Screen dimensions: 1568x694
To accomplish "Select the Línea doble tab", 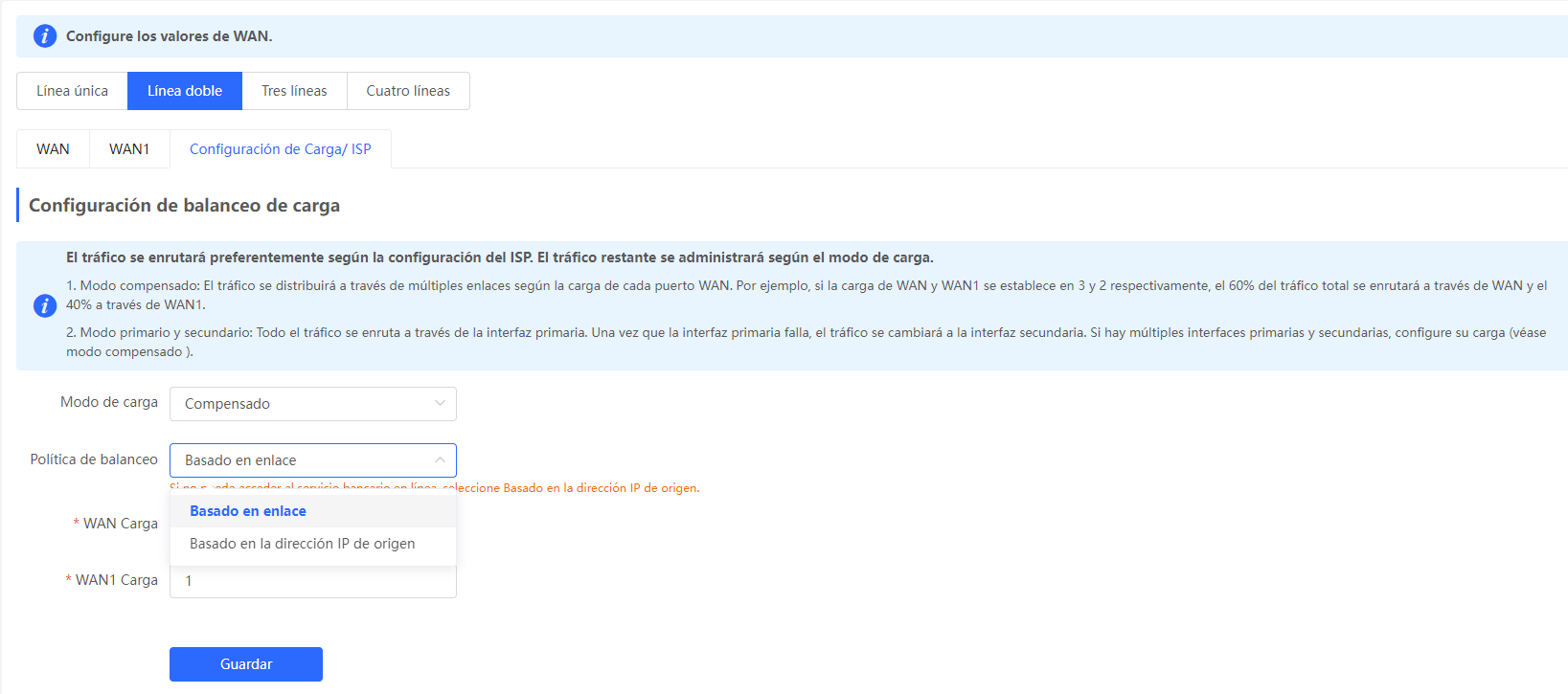I will pos(185,91).
